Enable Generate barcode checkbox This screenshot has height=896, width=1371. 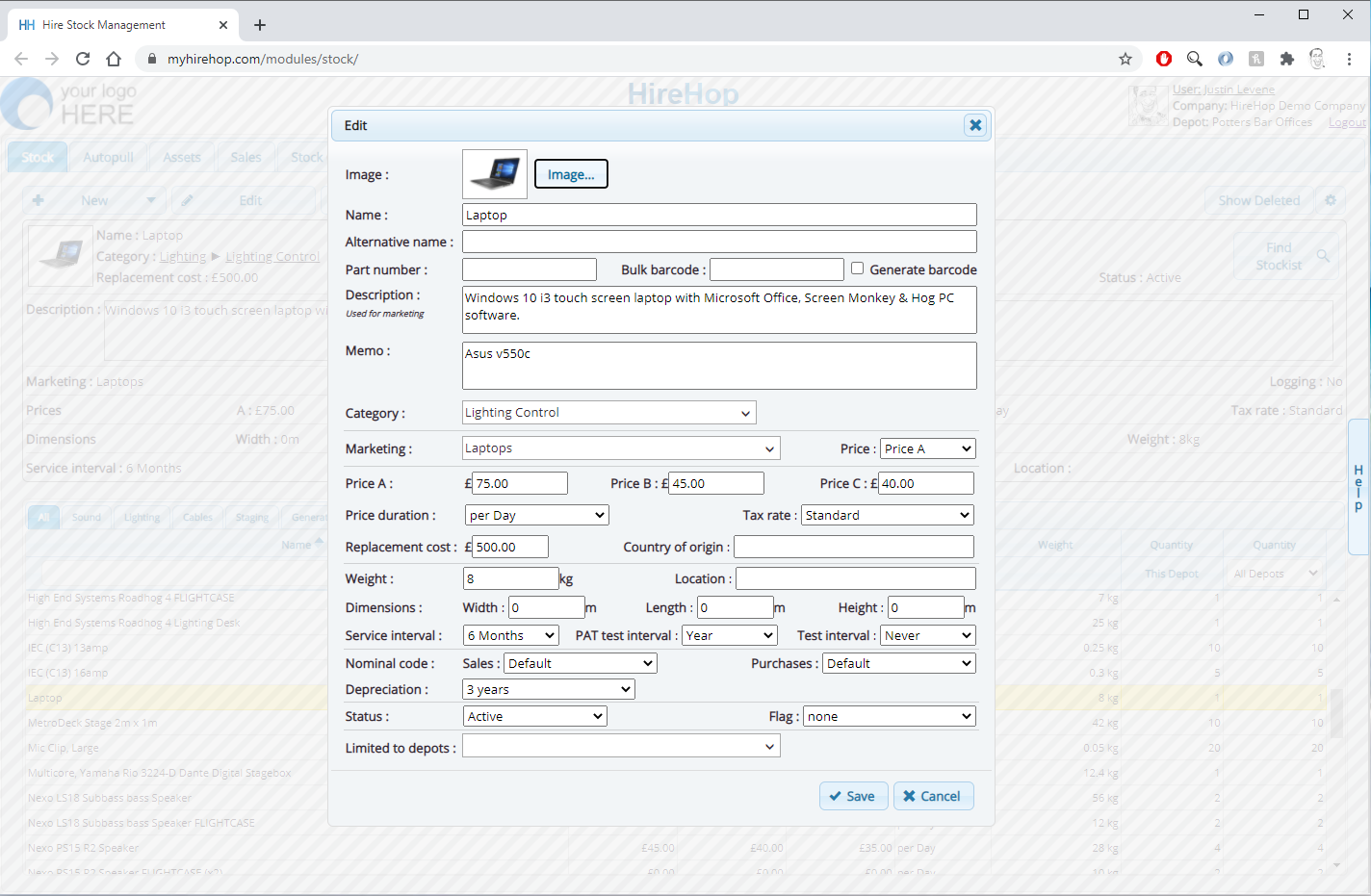click(x=857, y=269)
